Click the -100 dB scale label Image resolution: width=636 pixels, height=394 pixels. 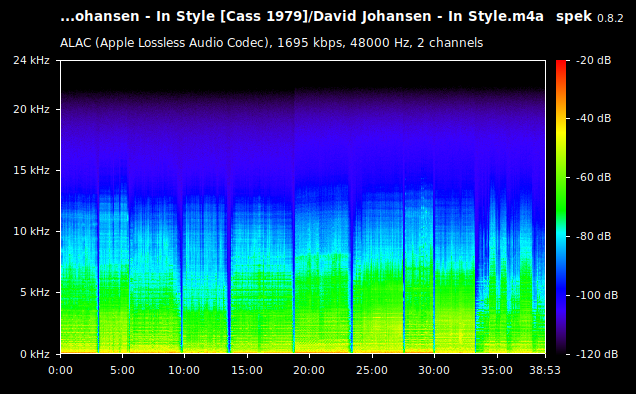597,295
